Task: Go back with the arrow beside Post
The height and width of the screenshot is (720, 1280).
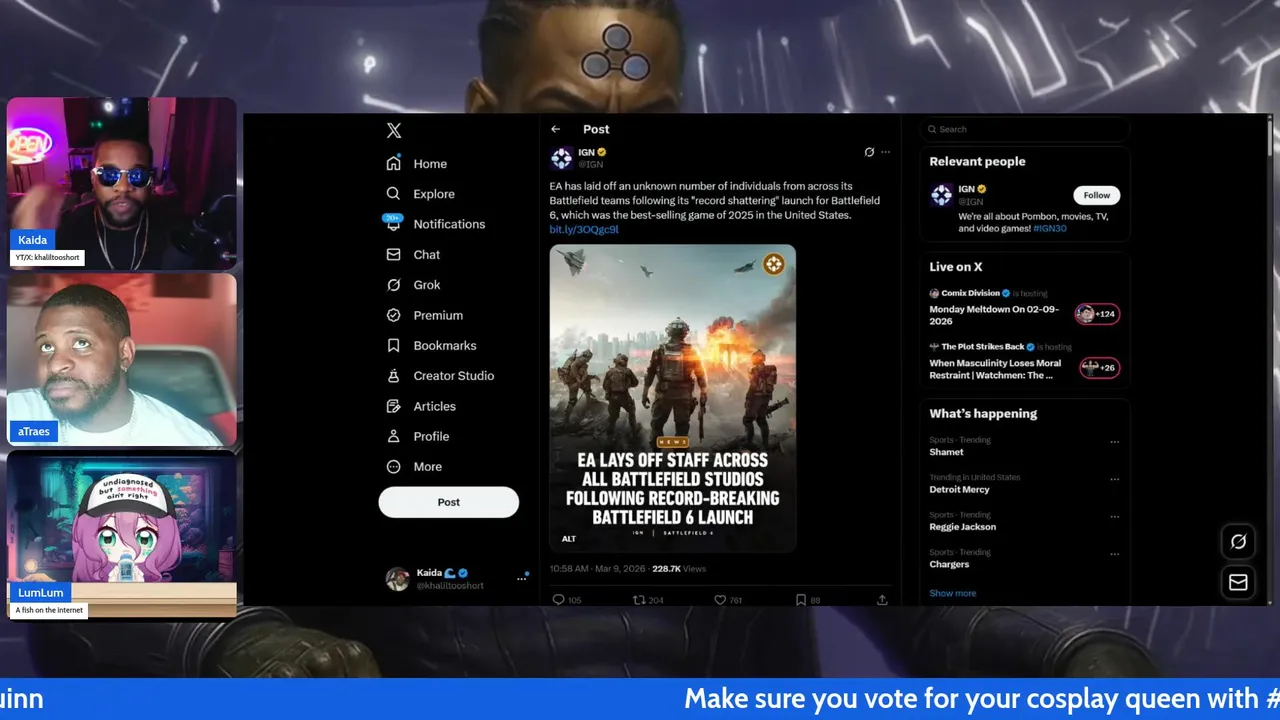Action: 556,129
